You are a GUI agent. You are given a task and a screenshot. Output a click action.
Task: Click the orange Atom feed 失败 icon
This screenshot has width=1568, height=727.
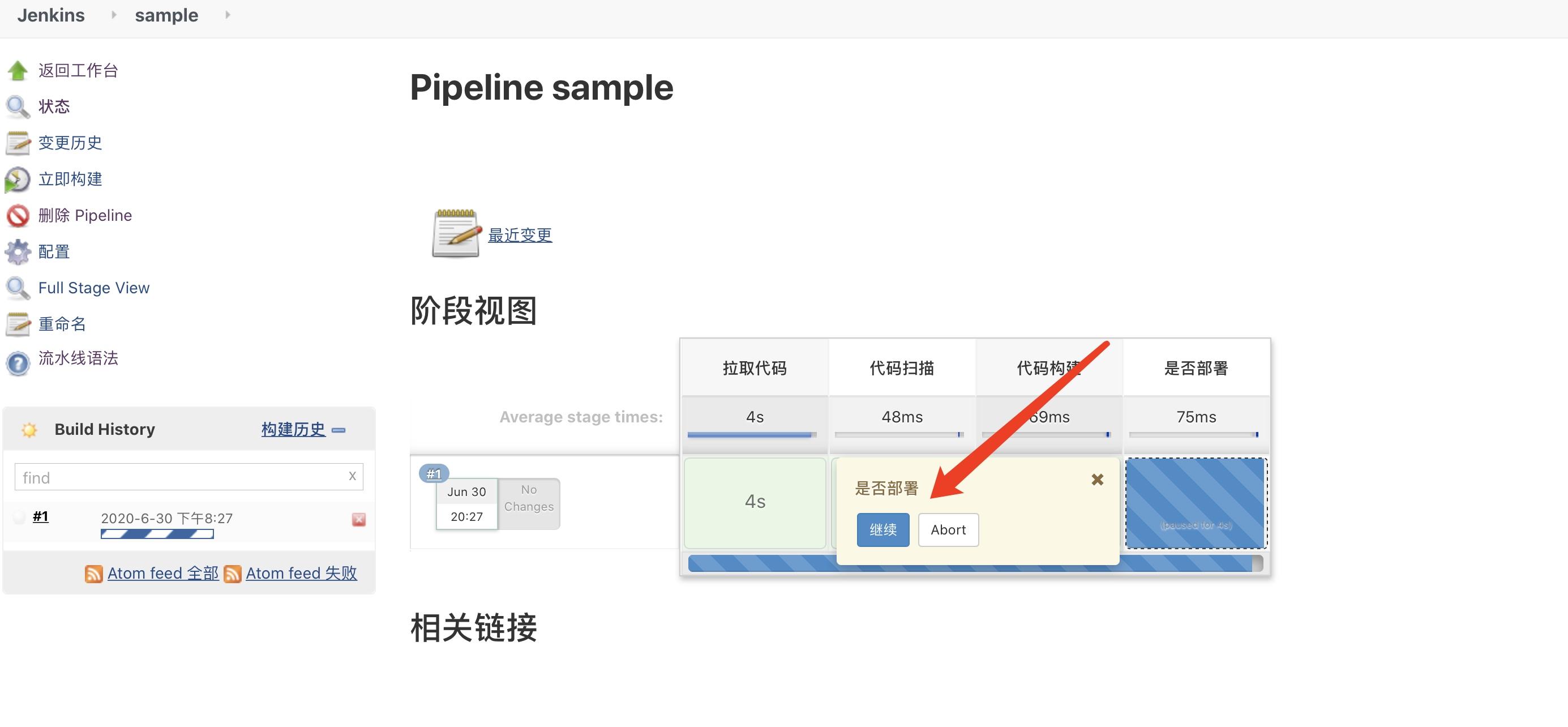[233, 573]
